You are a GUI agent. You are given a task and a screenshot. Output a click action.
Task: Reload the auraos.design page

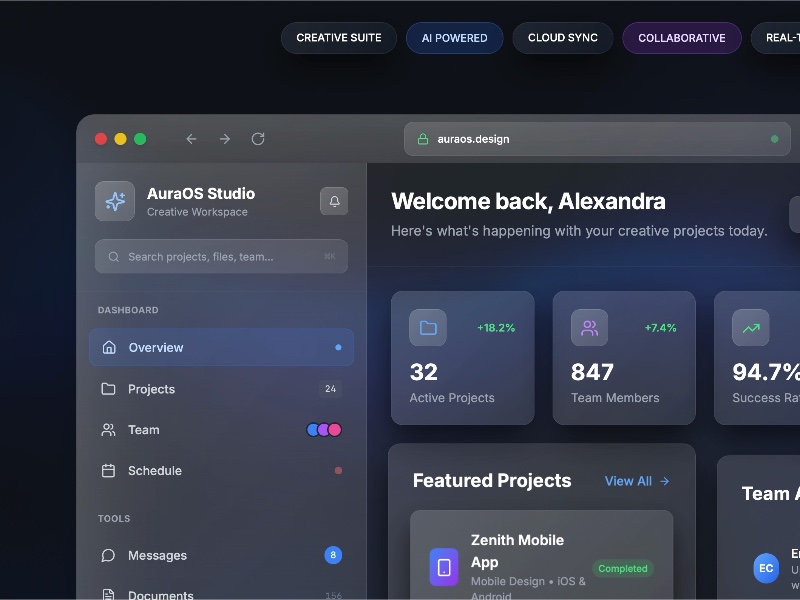[258, 139]
